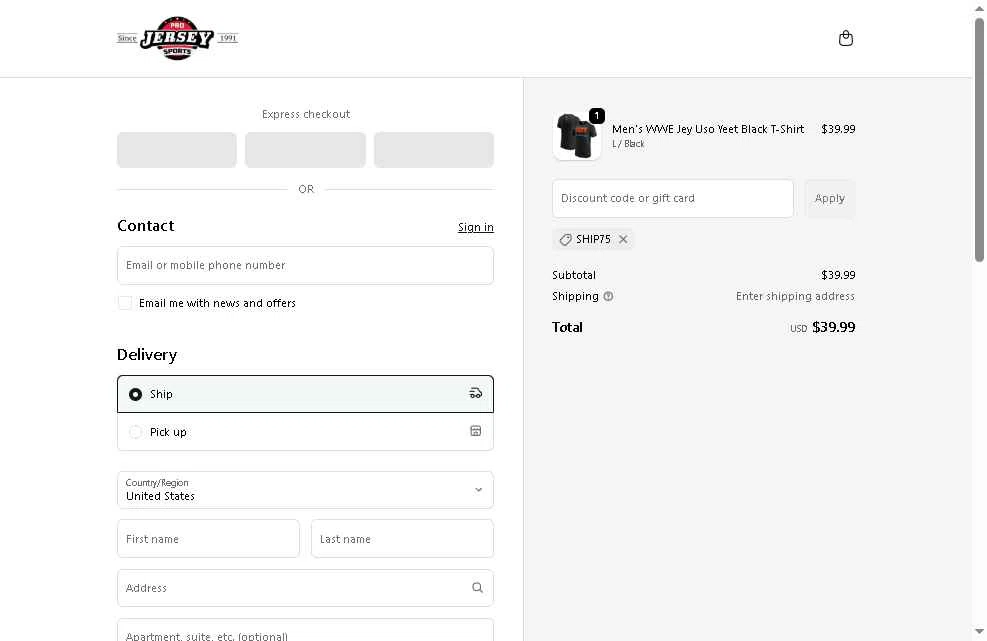Click the Enter shipping address text

(x=795, y=296)
